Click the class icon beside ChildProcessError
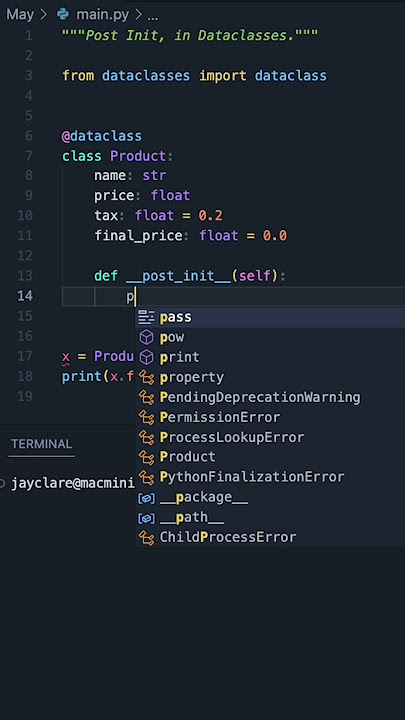The height and width of the screenshot is (720, 405). click(146, 538)
